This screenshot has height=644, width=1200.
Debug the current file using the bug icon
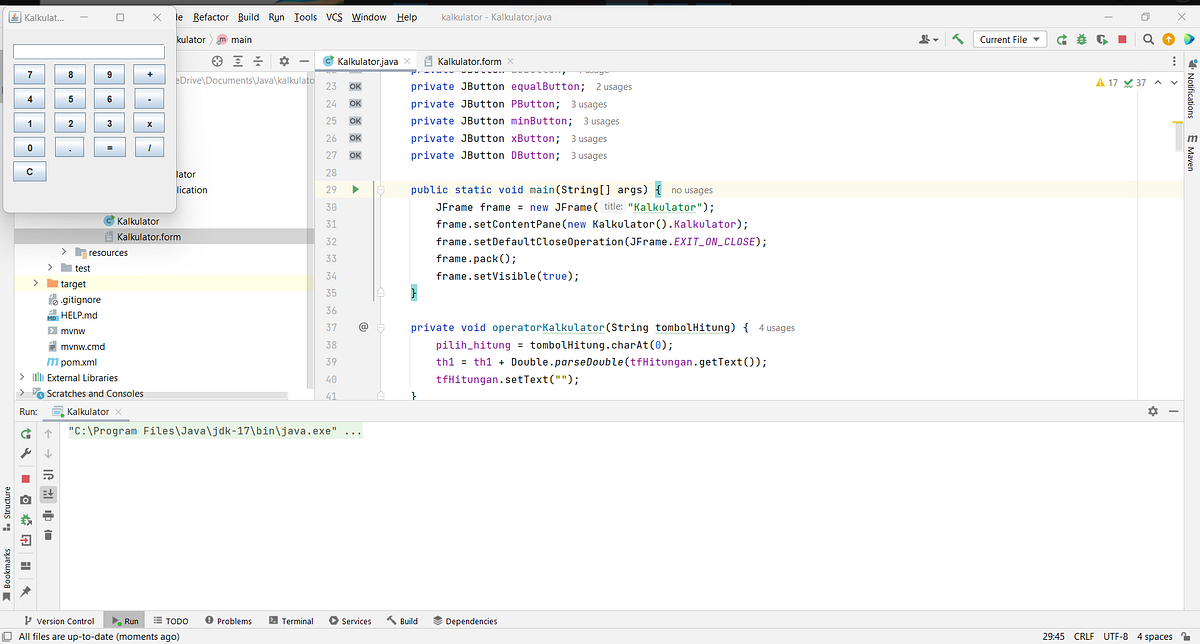point(1081,39)
